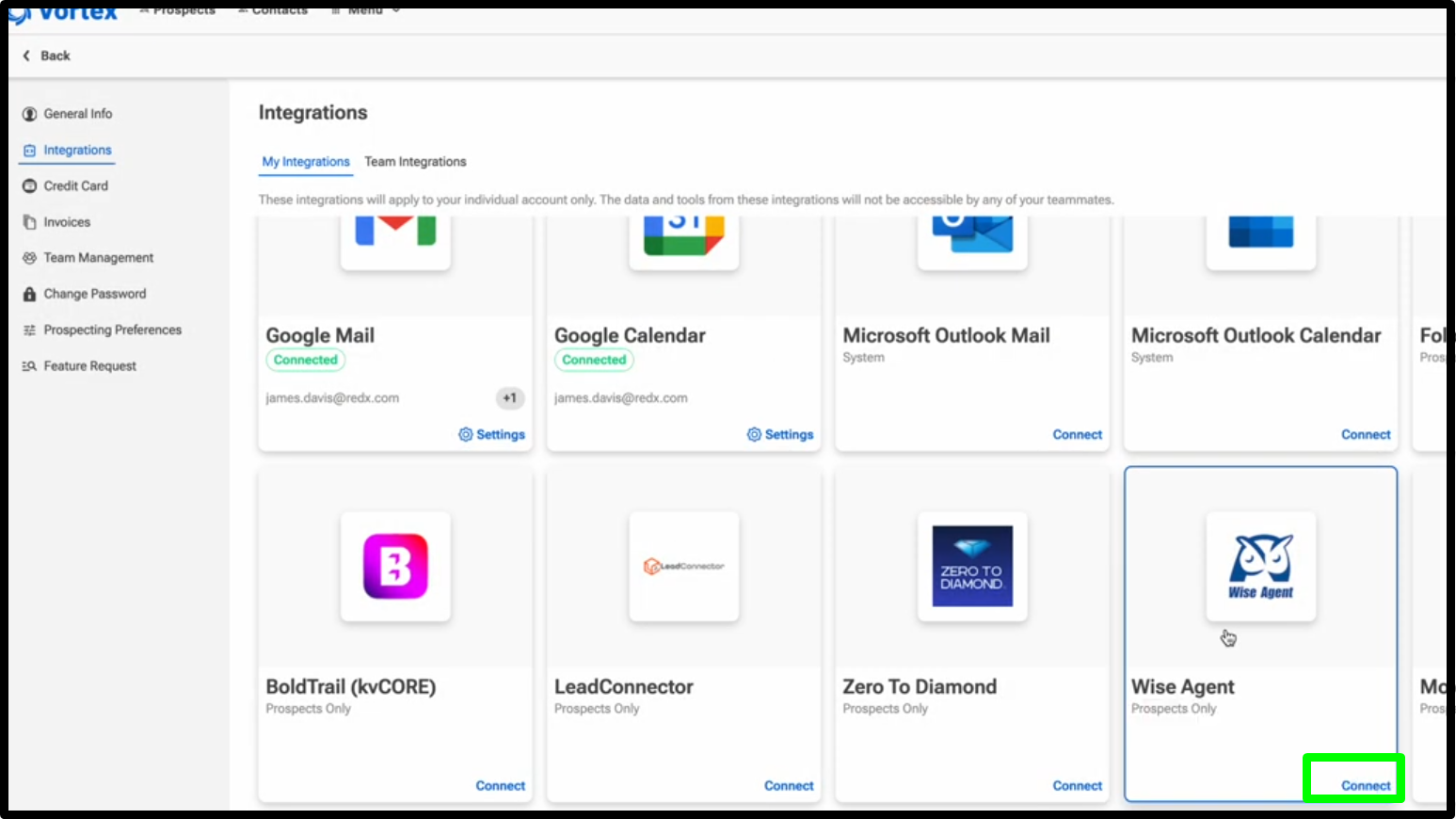
Task: Click the Microsoft Outlook Calendar title
Action: point(1256,336)
